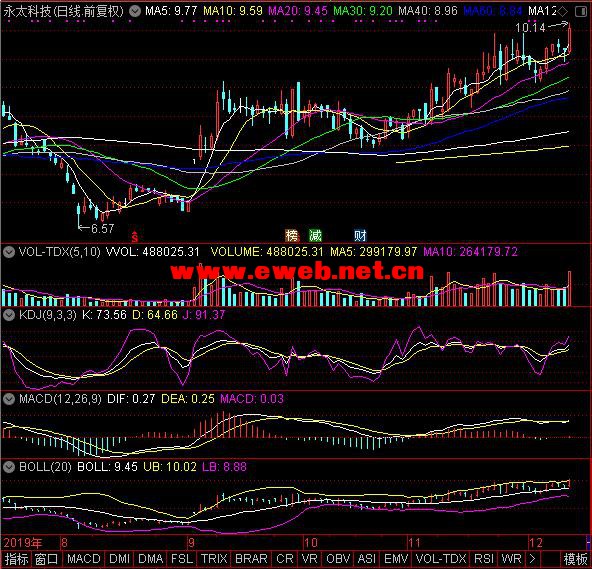Screen dimensions: 592x569
Task: Select the TRIX indicator
Action: point(214,559)
